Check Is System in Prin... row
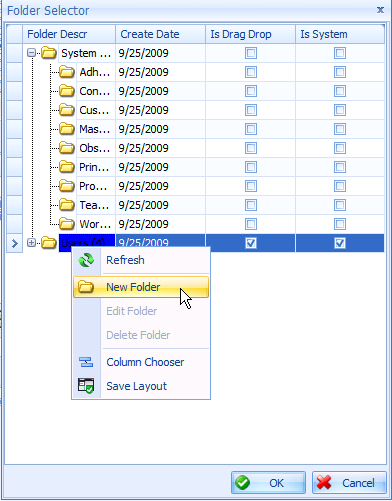 (x=340, y=167)
